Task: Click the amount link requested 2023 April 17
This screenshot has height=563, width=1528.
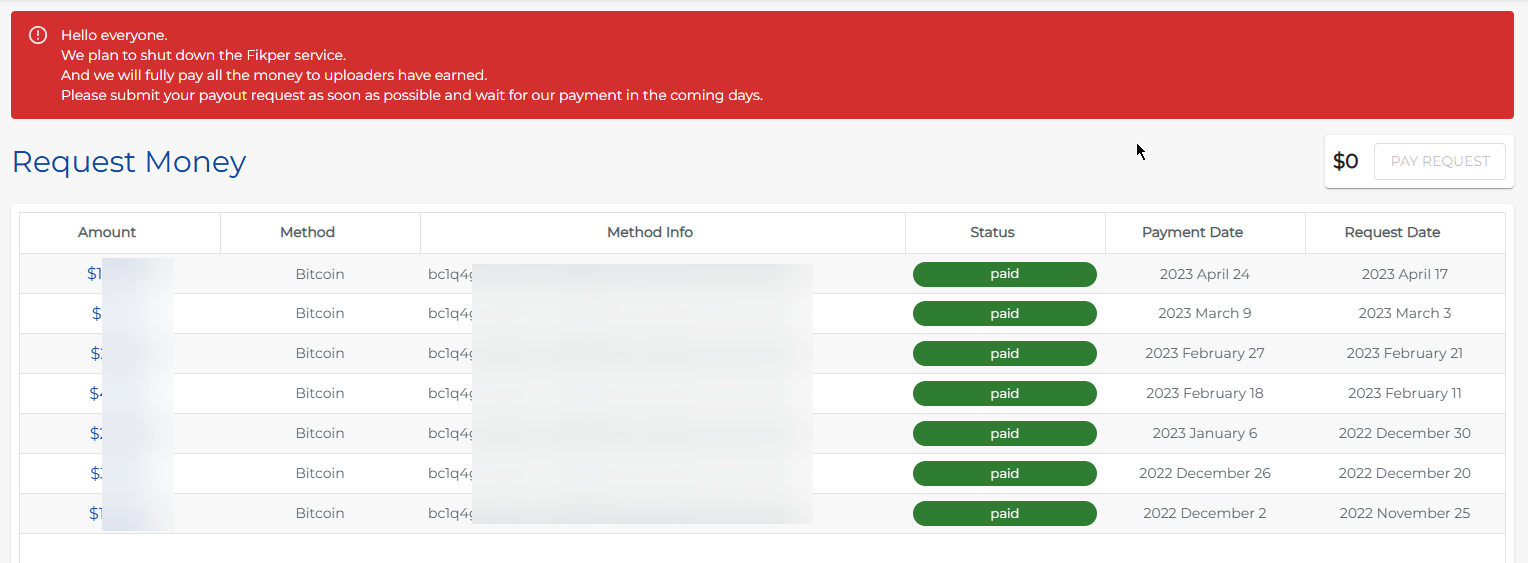Action: pos(94,274)
